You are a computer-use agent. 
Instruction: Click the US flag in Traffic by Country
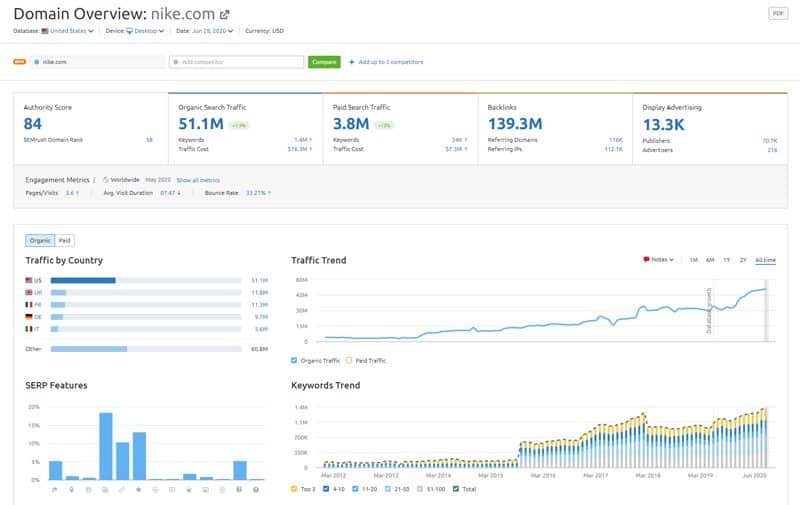click(x=29, y=281)
